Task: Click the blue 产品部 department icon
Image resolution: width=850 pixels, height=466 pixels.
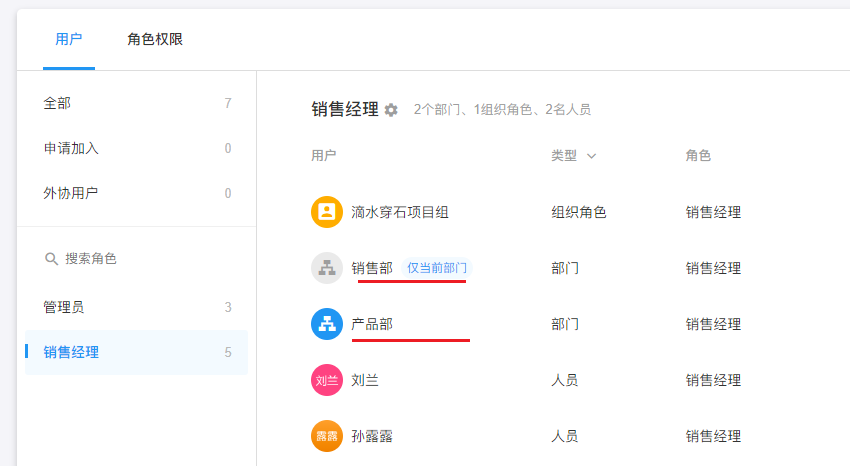Action: (x=327, y=324)
